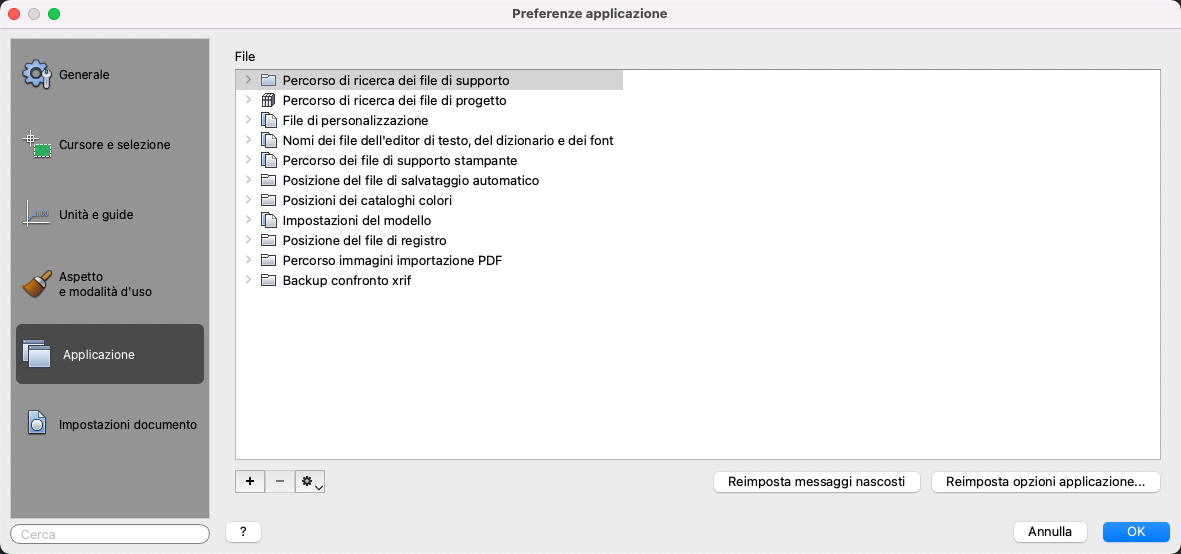Viewport: 1181px width, 554px height.
Task: Select the Cursore e selezione crosshair icon
Action: tap(37, 145)
